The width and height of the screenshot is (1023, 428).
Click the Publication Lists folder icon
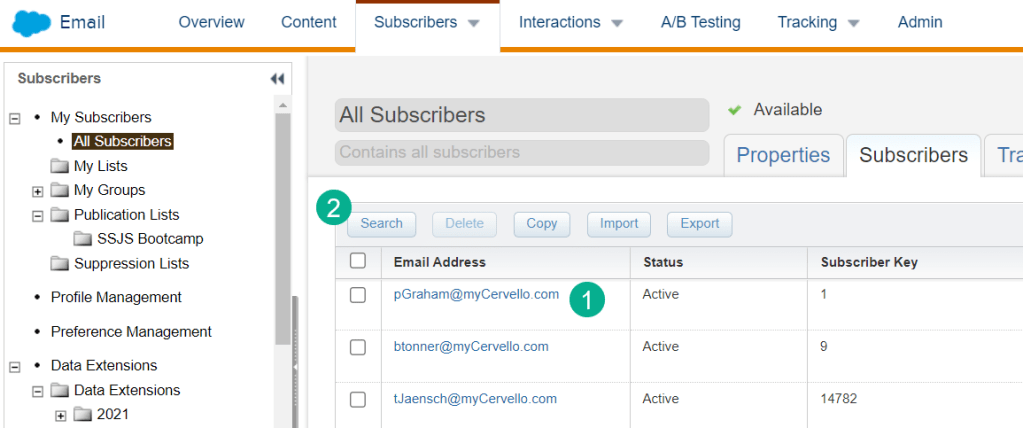(60, 215)
